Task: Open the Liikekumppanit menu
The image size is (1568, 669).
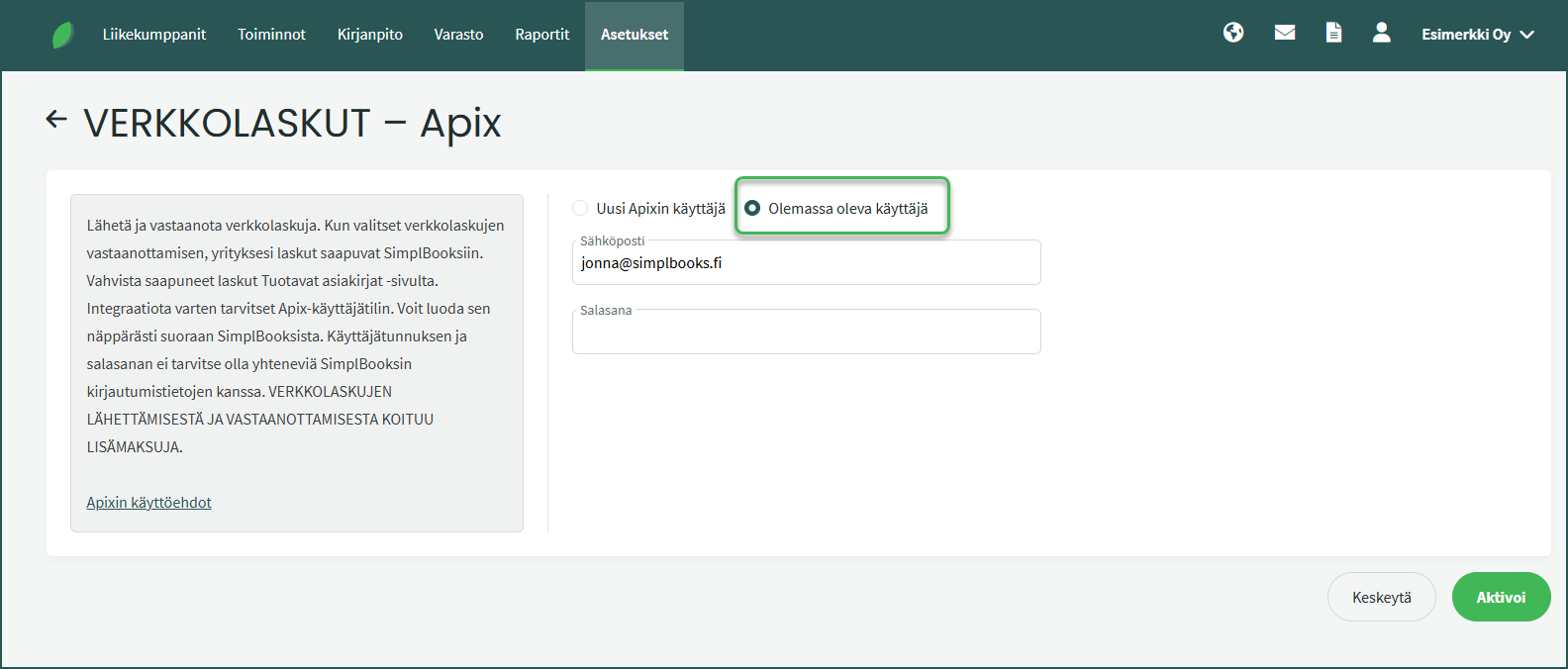Action: [x=154, y=35]
